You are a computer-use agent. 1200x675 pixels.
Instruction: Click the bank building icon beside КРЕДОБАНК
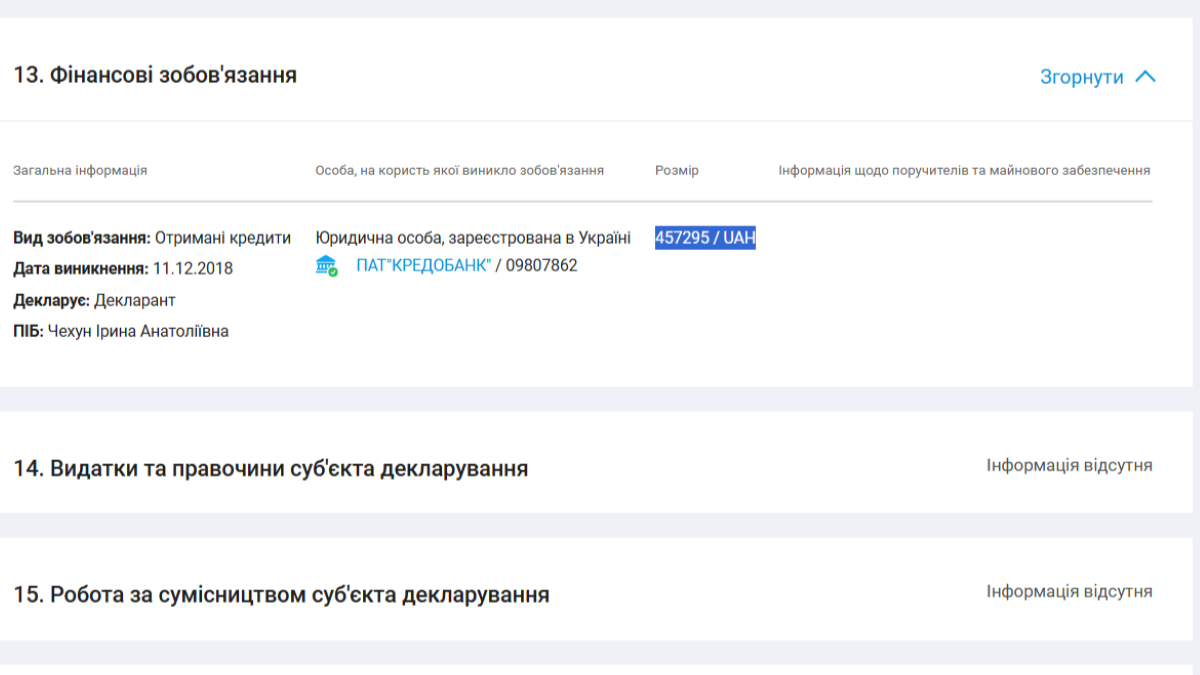pos(326,266)
